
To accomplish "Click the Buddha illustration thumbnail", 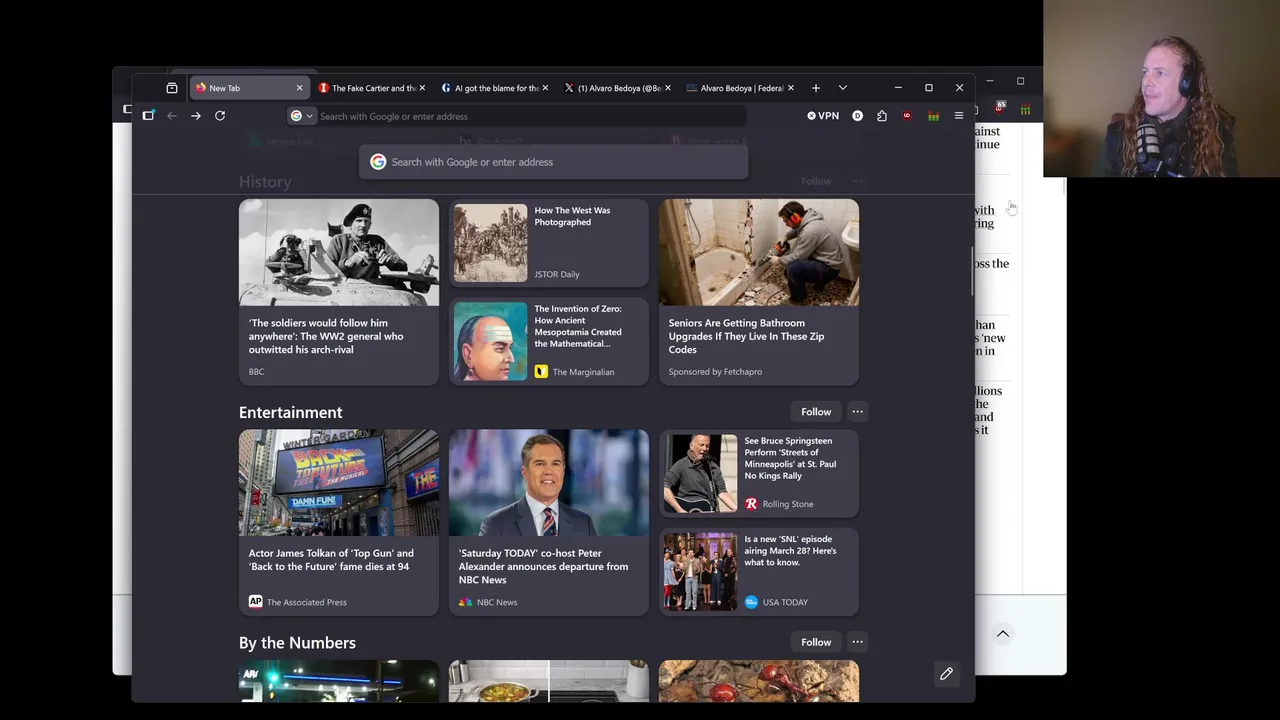I will [x=490, y=340].
